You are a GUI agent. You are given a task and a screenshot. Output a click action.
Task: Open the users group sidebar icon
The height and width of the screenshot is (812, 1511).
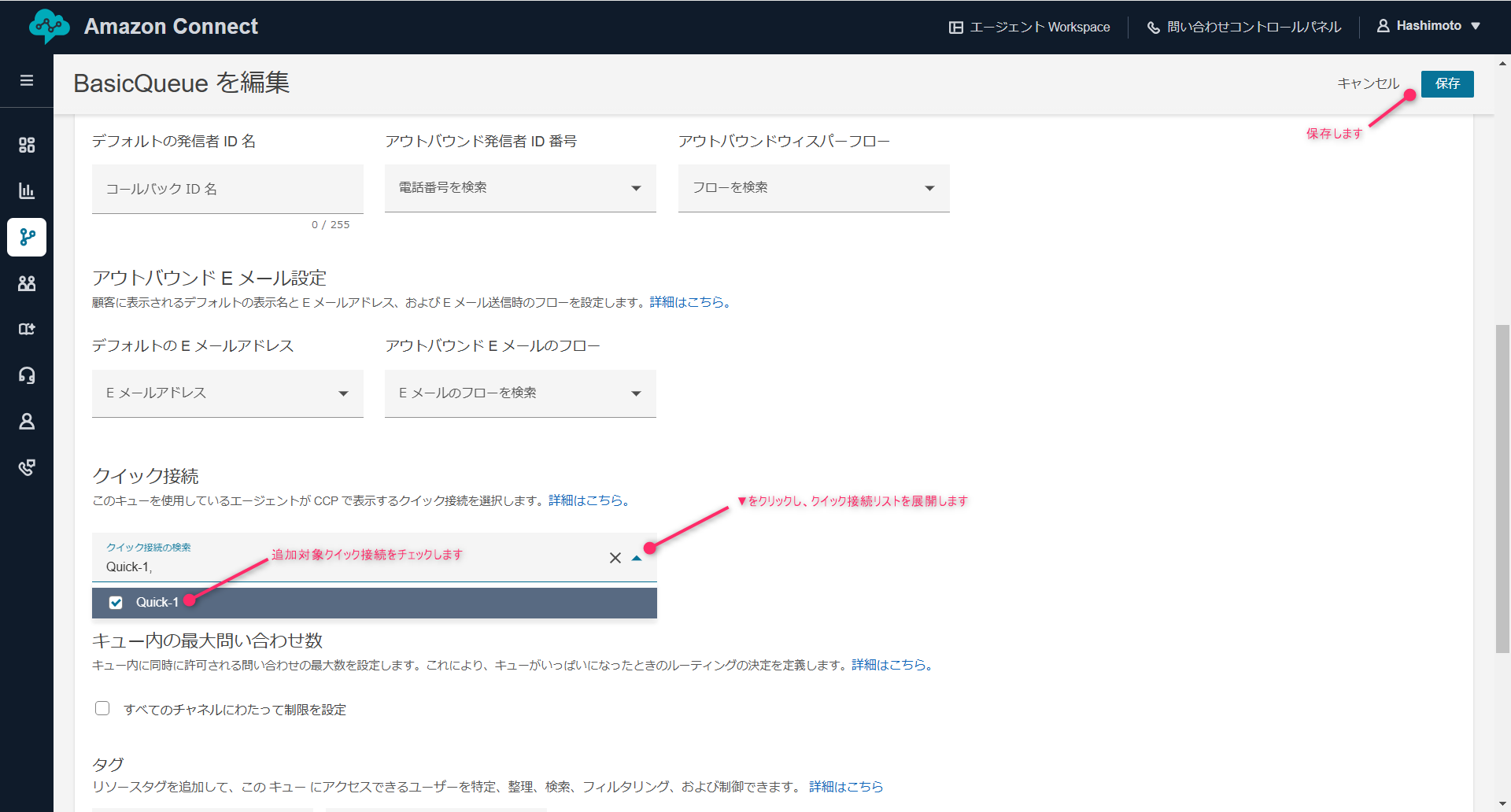[x=27, y=283]
